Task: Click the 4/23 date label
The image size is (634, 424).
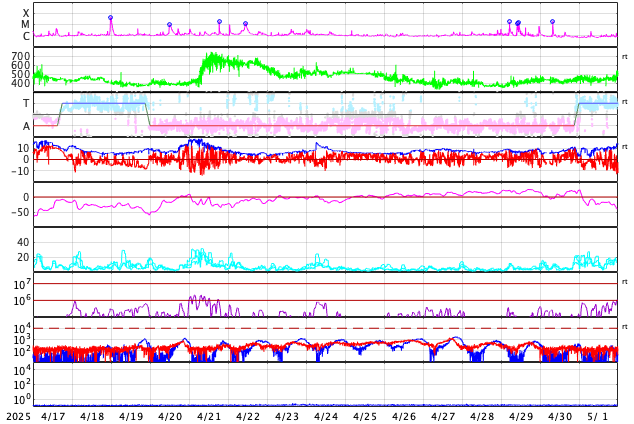Action: tap(287, 417)
